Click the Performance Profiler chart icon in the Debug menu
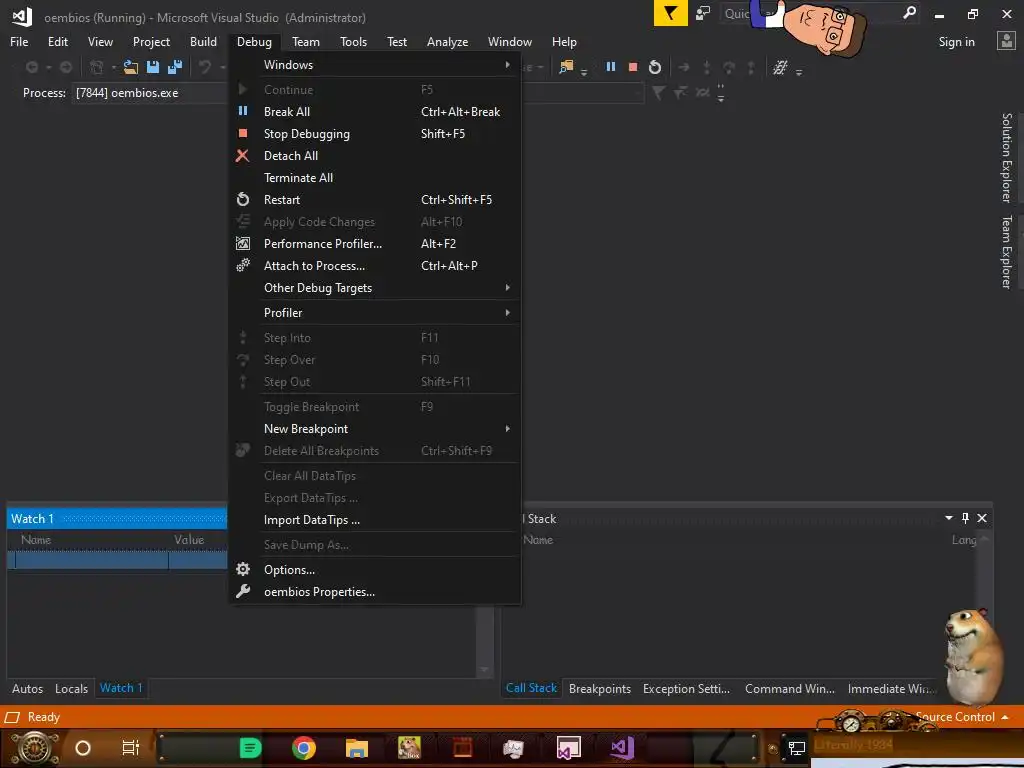 point(242,244)
